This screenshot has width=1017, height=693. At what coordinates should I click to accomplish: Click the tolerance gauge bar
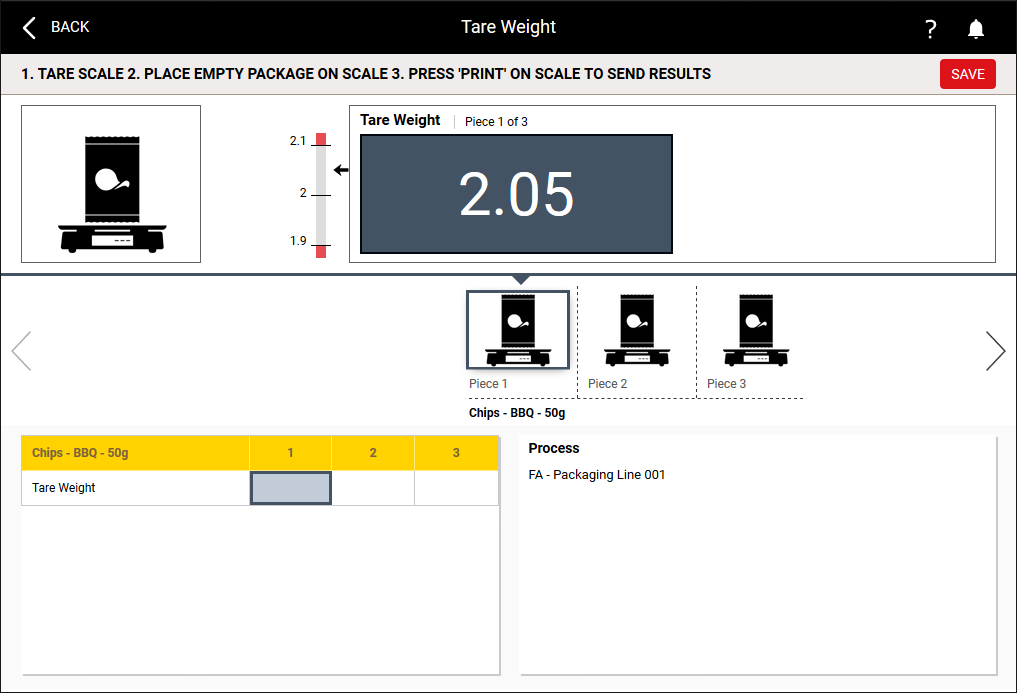coord(321,195)
